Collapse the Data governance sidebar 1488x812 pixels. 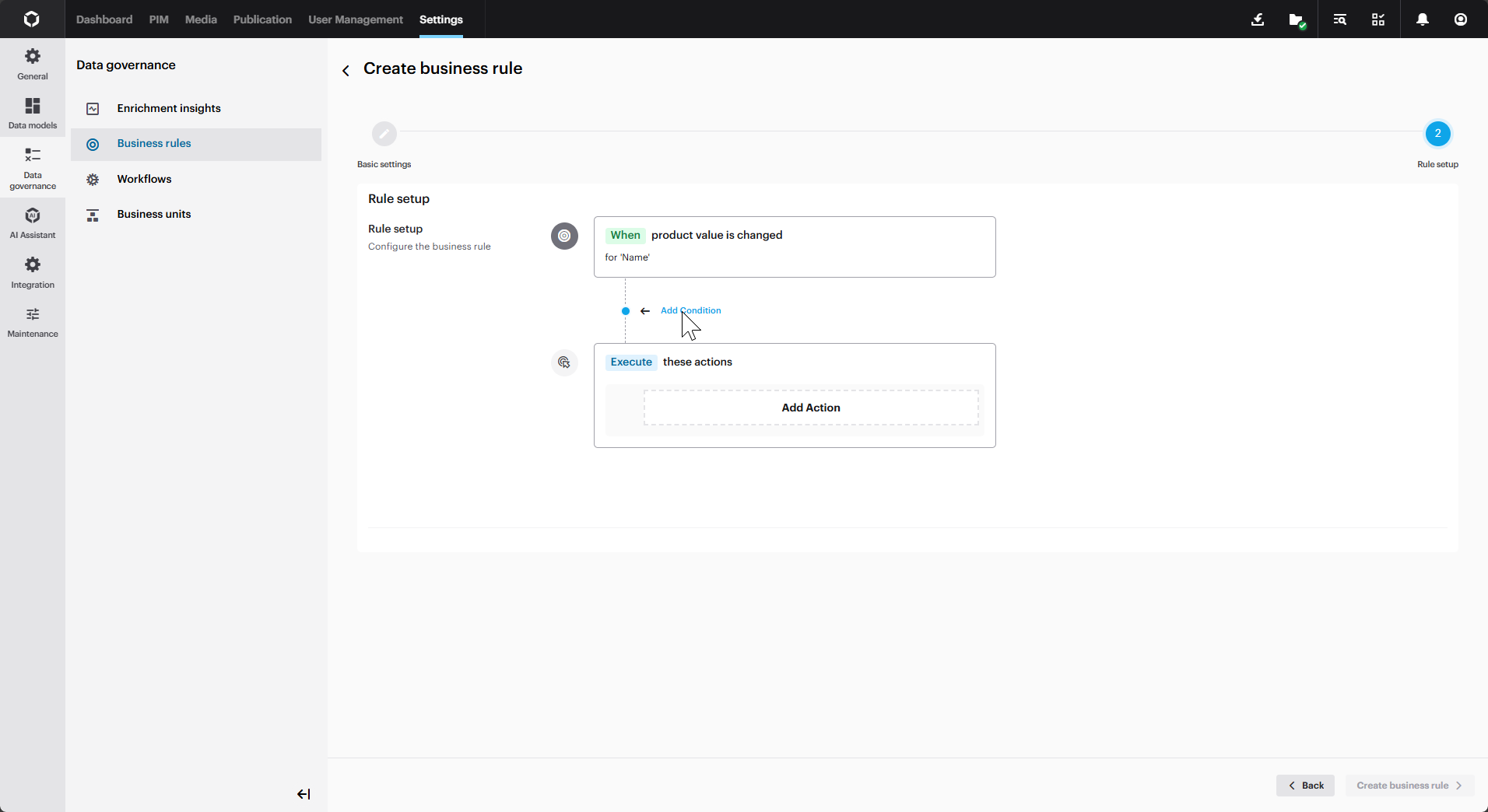tap(303, 794)
